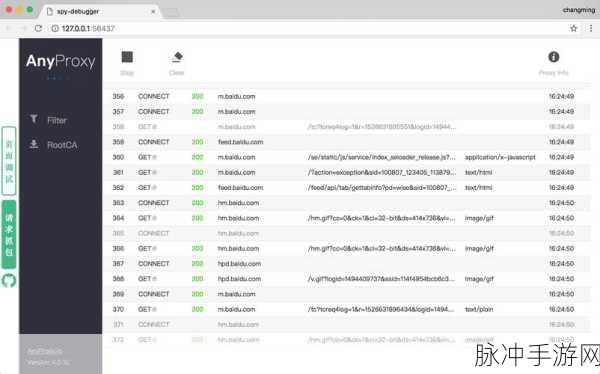Viewport: 600px width, 374px height.
Task: Click the Clear eraser icon
Action: point(177,57)
